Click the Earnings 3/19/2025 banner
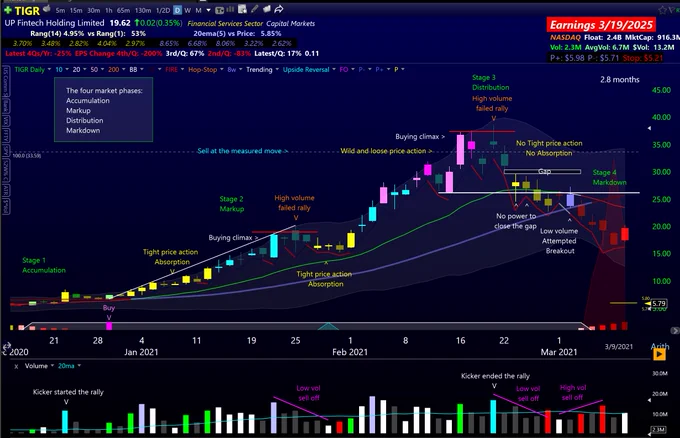This screenshot has height=438, width=680. [601, 25]
